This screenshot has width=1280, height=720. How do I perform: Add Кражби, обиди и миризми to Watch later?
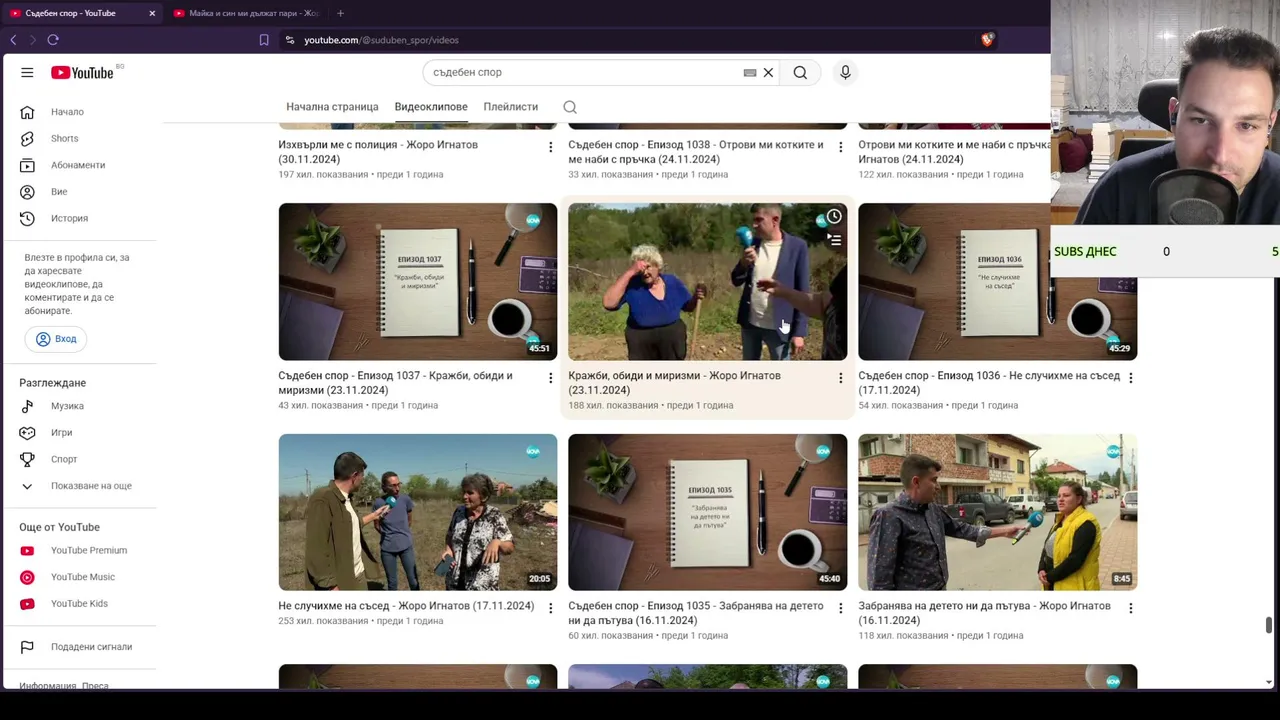point(833,217)
